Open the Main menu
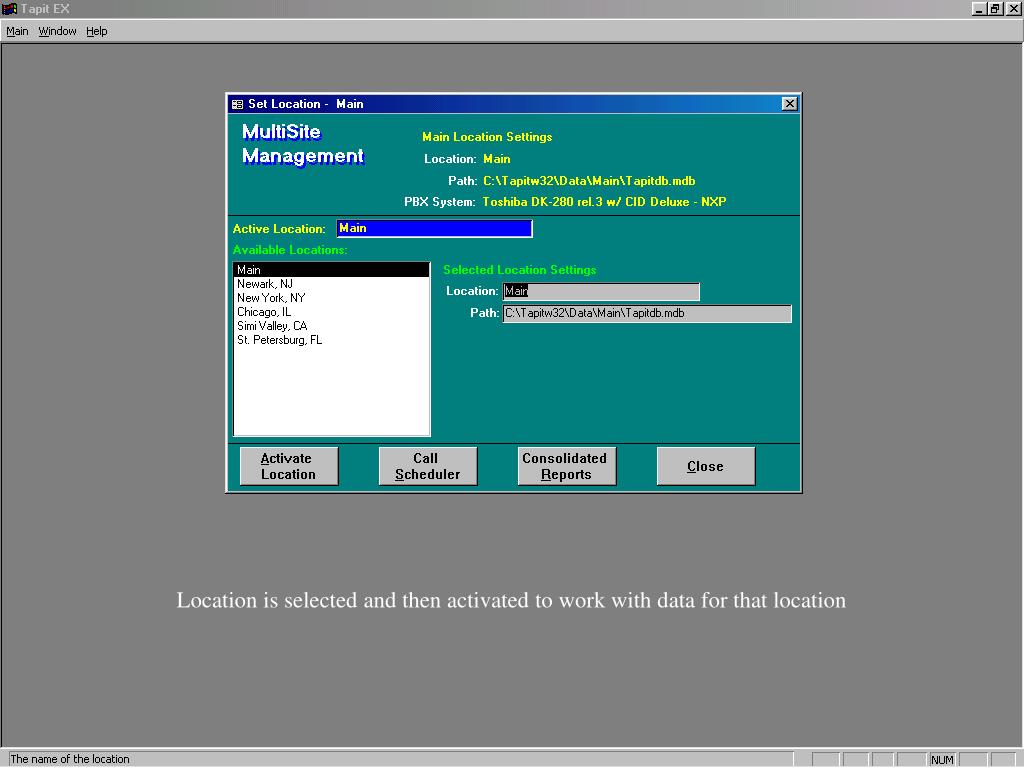This screenshot has height=768, width=1024. point(17,31)
